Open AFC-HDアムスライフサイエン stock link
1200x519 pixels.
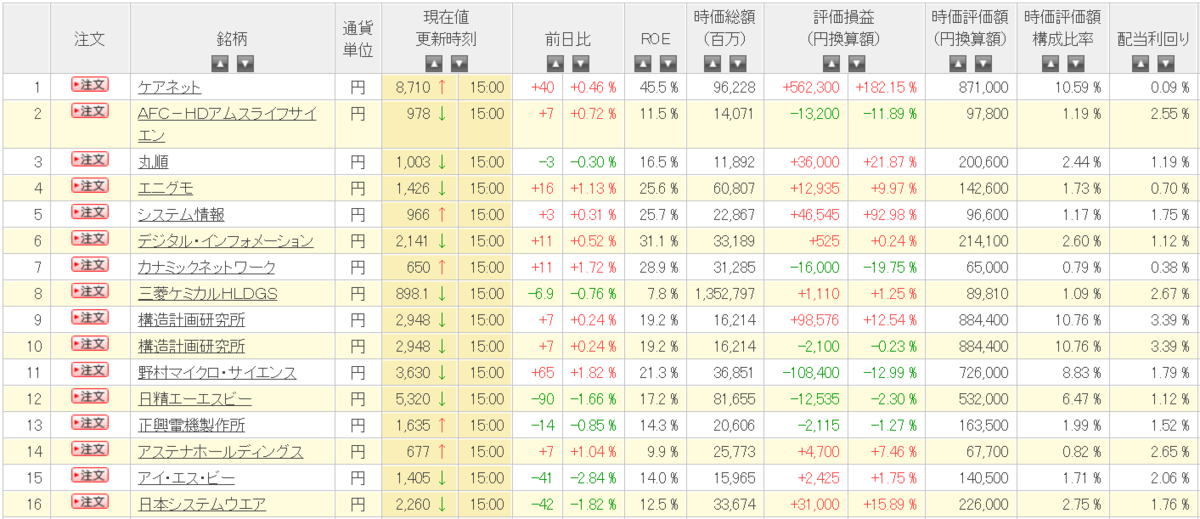pos(227,124)
